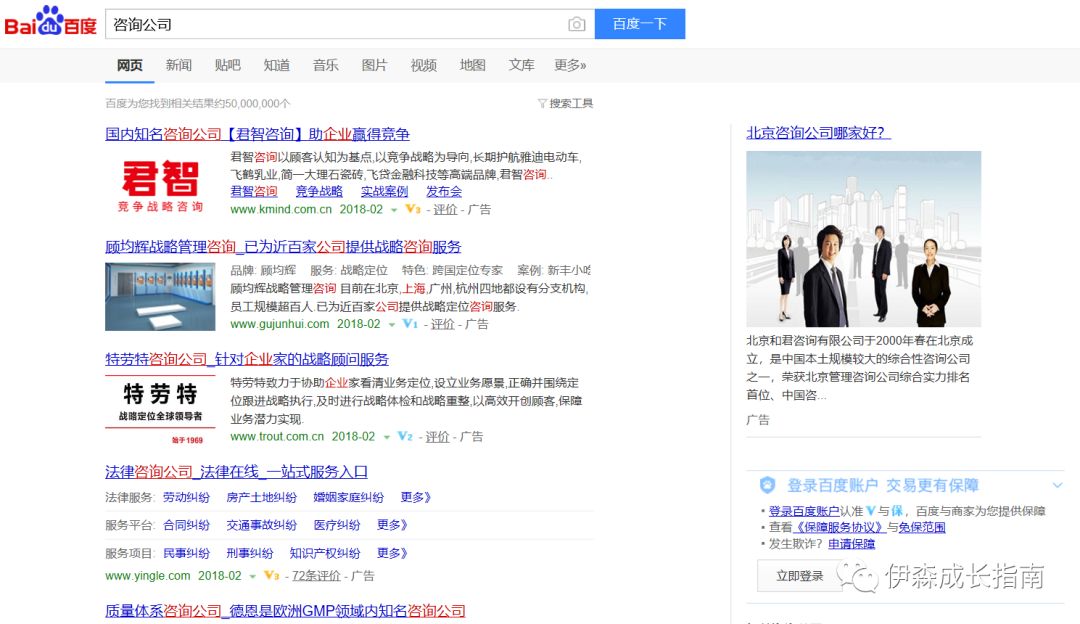1080x624 pixels.
Task: Expand 更多》 in 服务平台 row
Action: [x=392, y=525]
